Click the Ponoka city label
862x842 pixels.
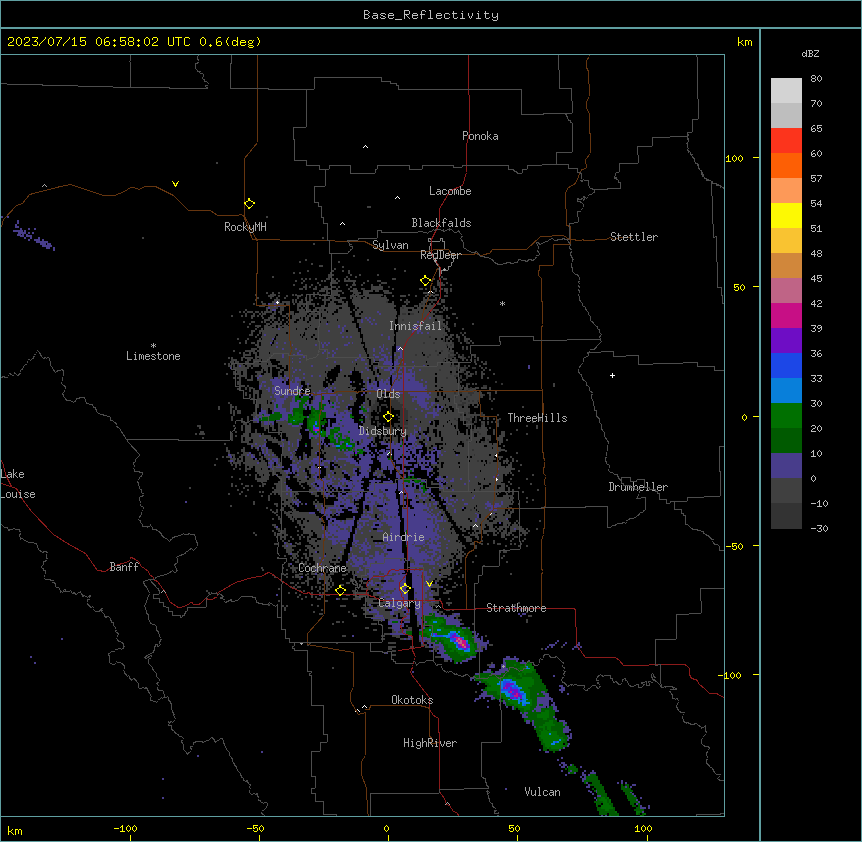pos(480,136)
